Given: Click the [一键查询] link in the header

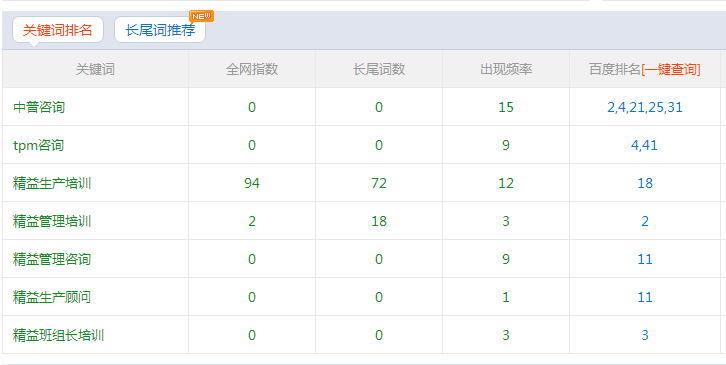Looking at the screenshot, I should click(x=671, y=69).
